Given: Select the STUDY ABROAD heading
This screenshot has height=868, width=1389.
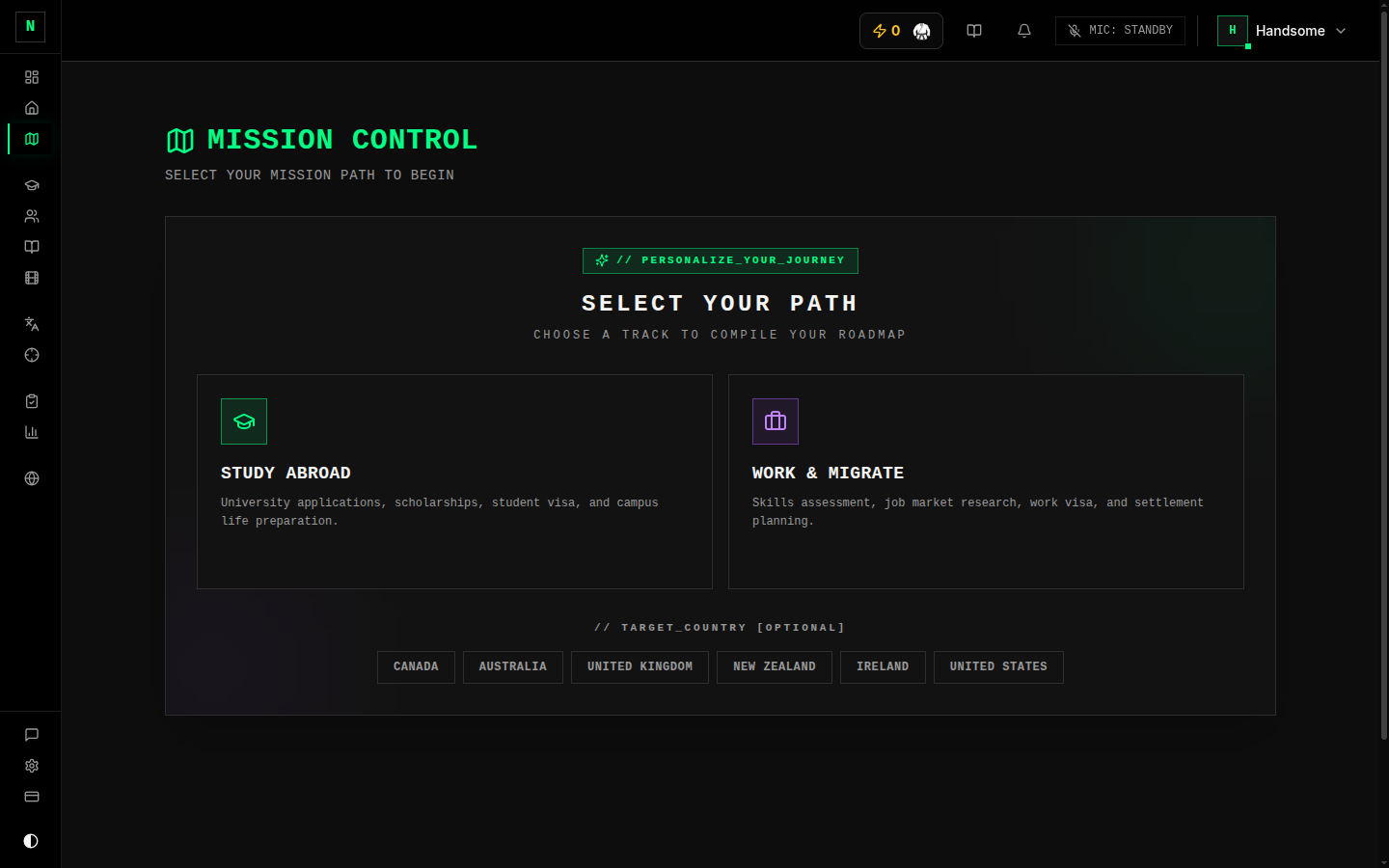Looking at the screenshot, I should tap(286, 473).
